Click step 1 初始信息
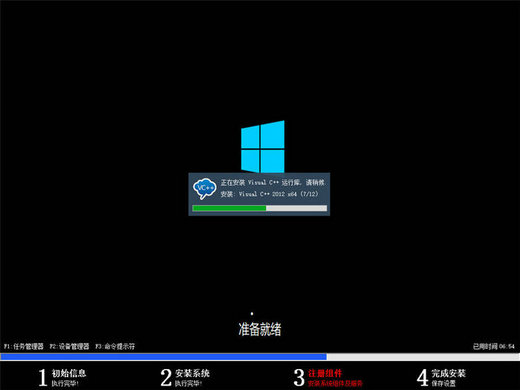 (62, 377)
